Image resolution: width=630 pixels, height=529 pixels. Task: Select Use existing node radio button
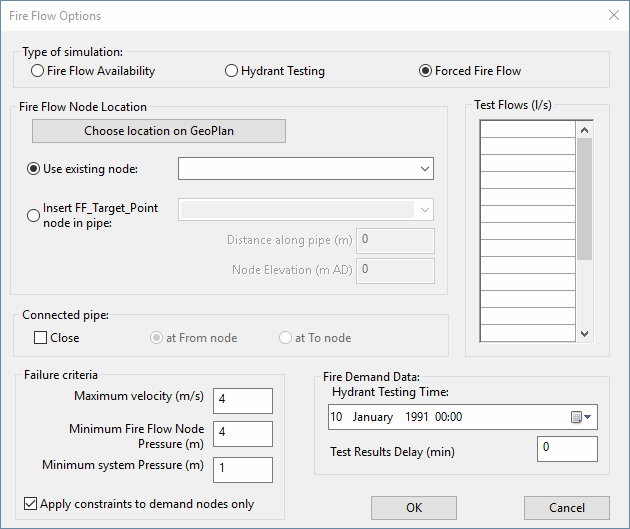33,168
